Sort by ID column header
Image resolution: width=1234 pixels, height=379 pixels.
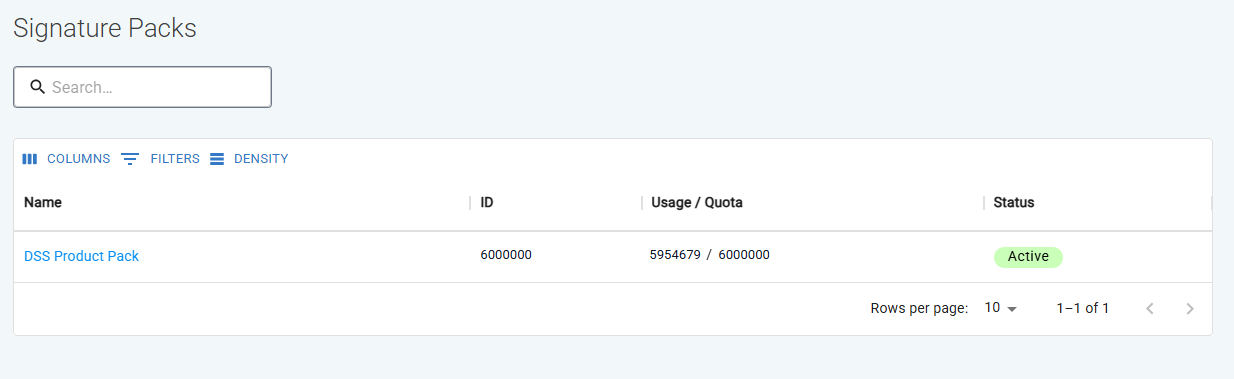487,202
